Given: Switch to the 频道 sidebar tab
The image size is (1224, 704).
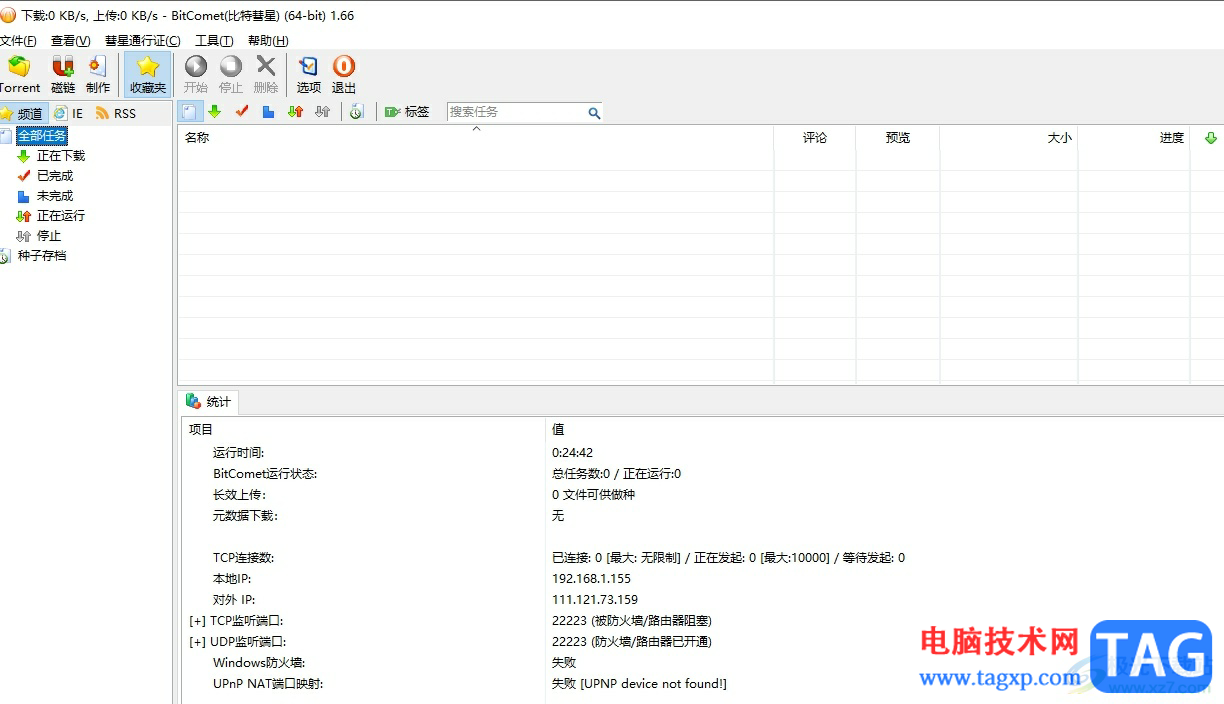Looking at the screenshot, I should tap(23, 114).
